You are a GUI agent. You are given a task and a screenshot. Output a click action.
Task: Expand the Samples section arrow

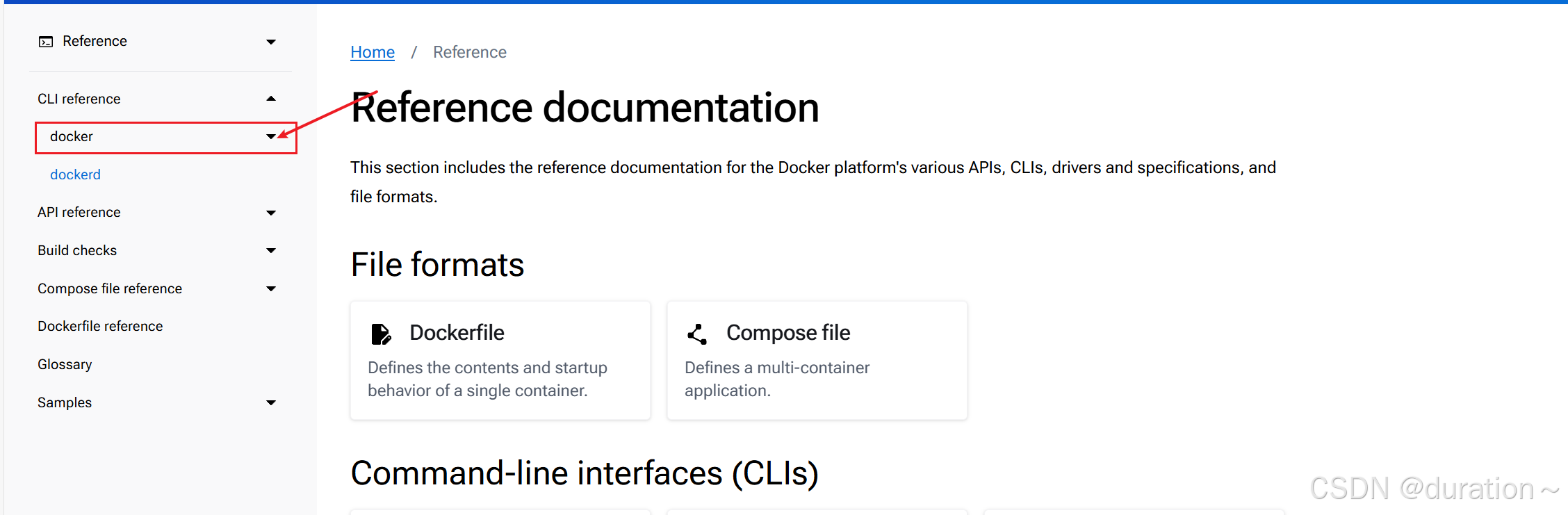[x=271, y=402]
